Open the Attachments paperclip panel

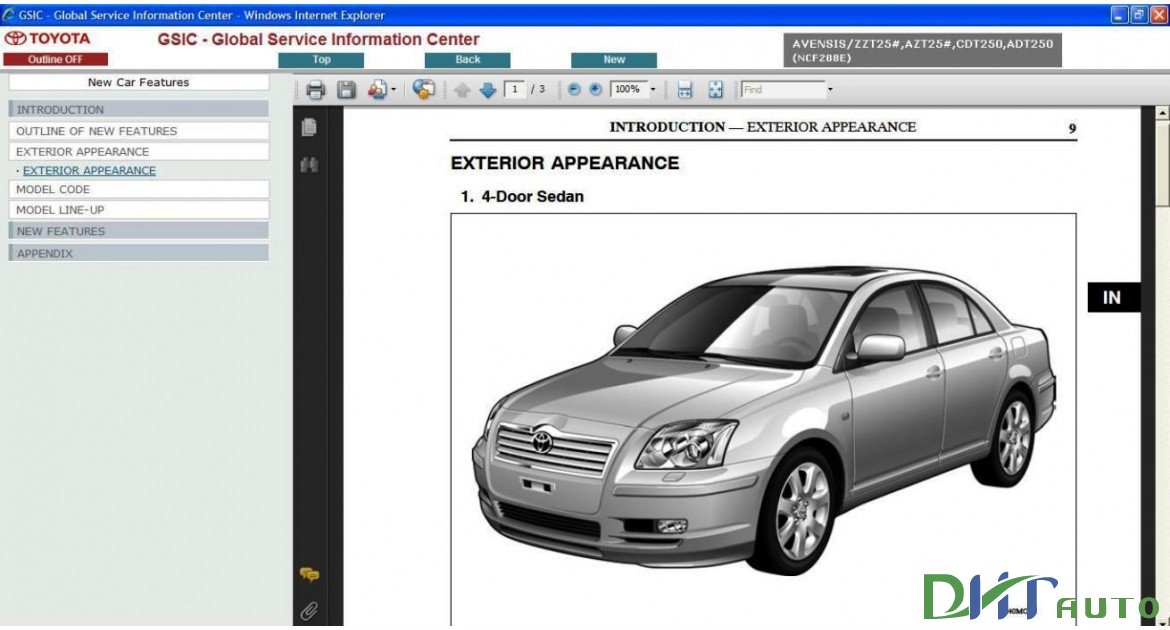[x=310, y=608]
